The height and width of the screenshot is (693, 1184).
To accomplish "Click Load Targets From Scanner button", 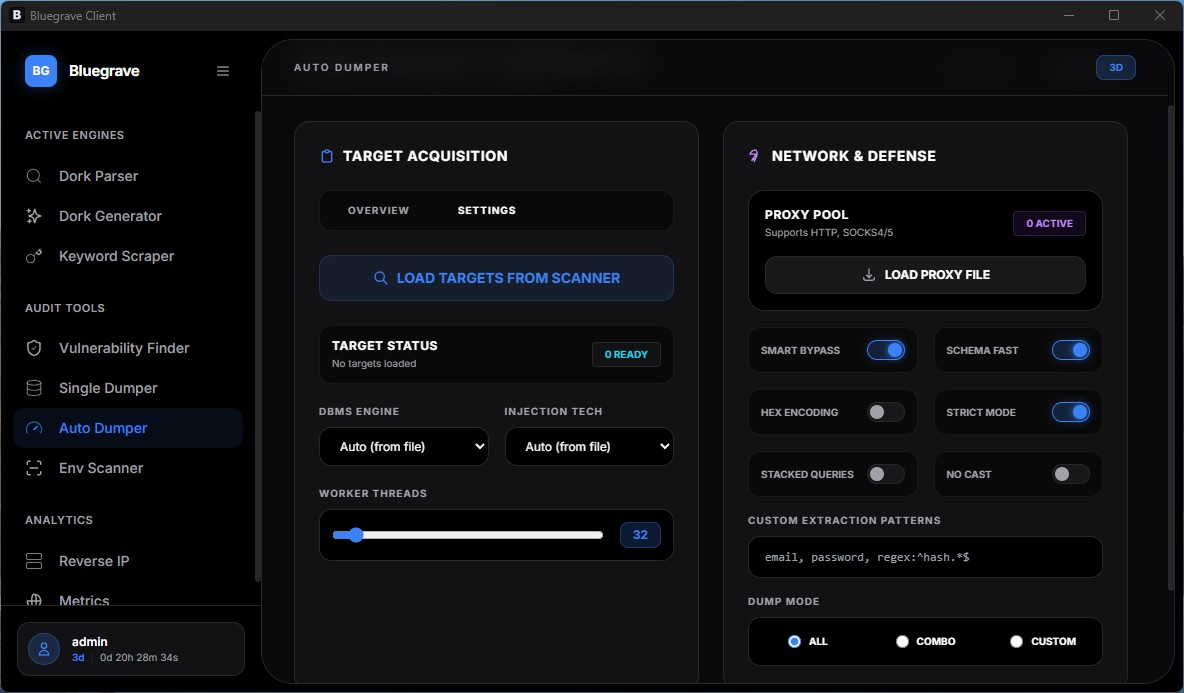I will pos(496,278).
